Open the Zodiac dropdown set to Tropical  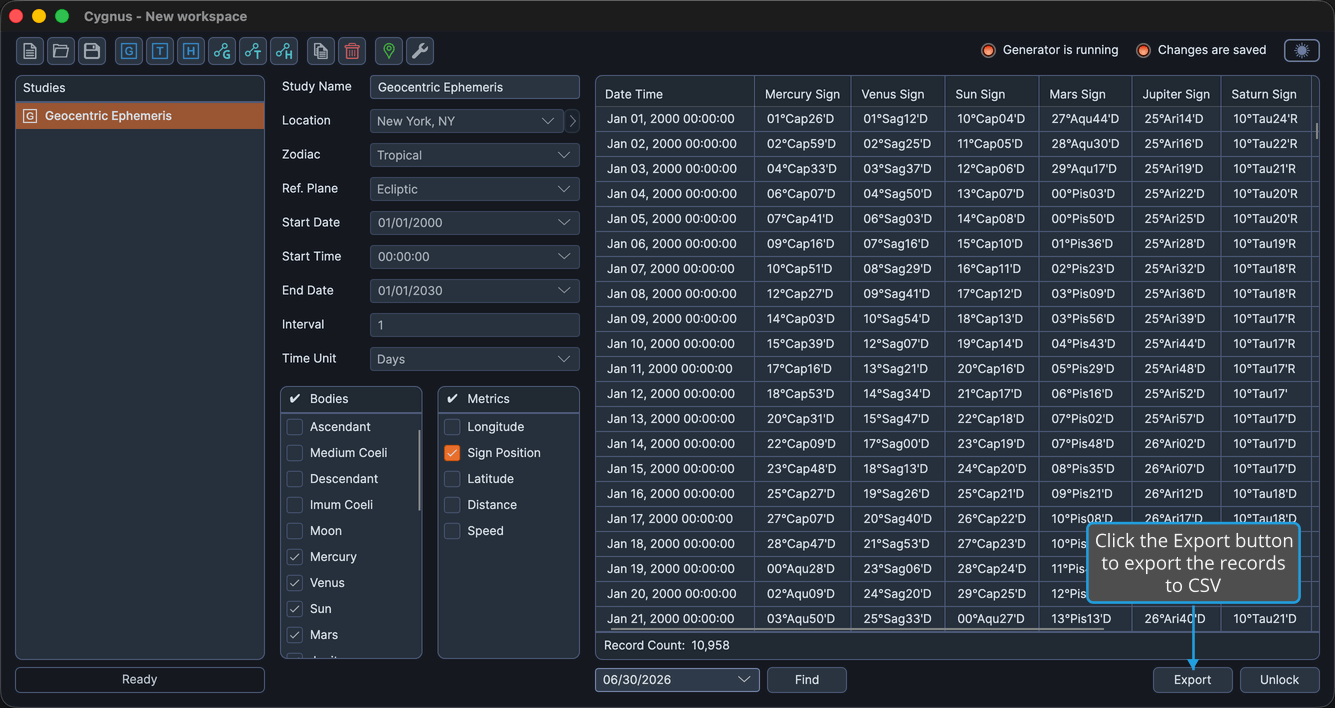(475, 155)
